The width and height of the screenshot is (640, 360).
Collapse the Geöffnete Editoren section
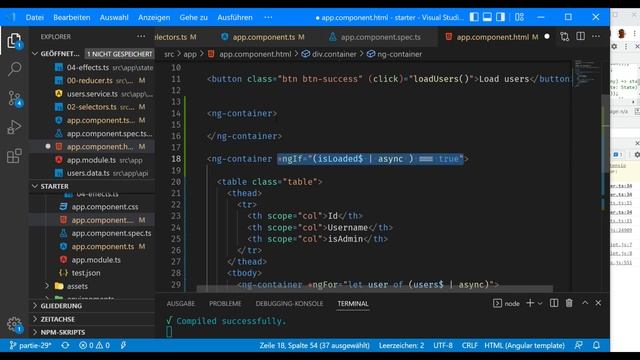point(35,54)
